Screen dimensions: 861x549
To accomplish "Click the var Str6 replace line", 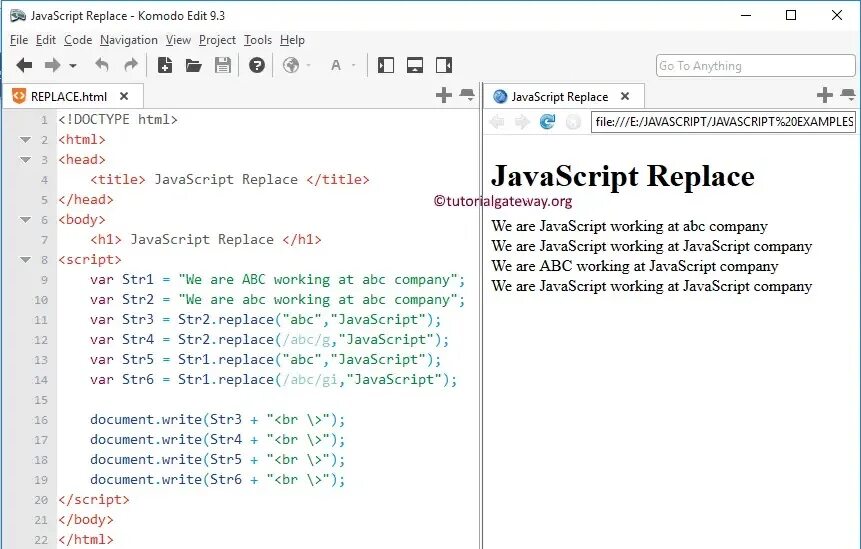I will click(x=273, y=379).
